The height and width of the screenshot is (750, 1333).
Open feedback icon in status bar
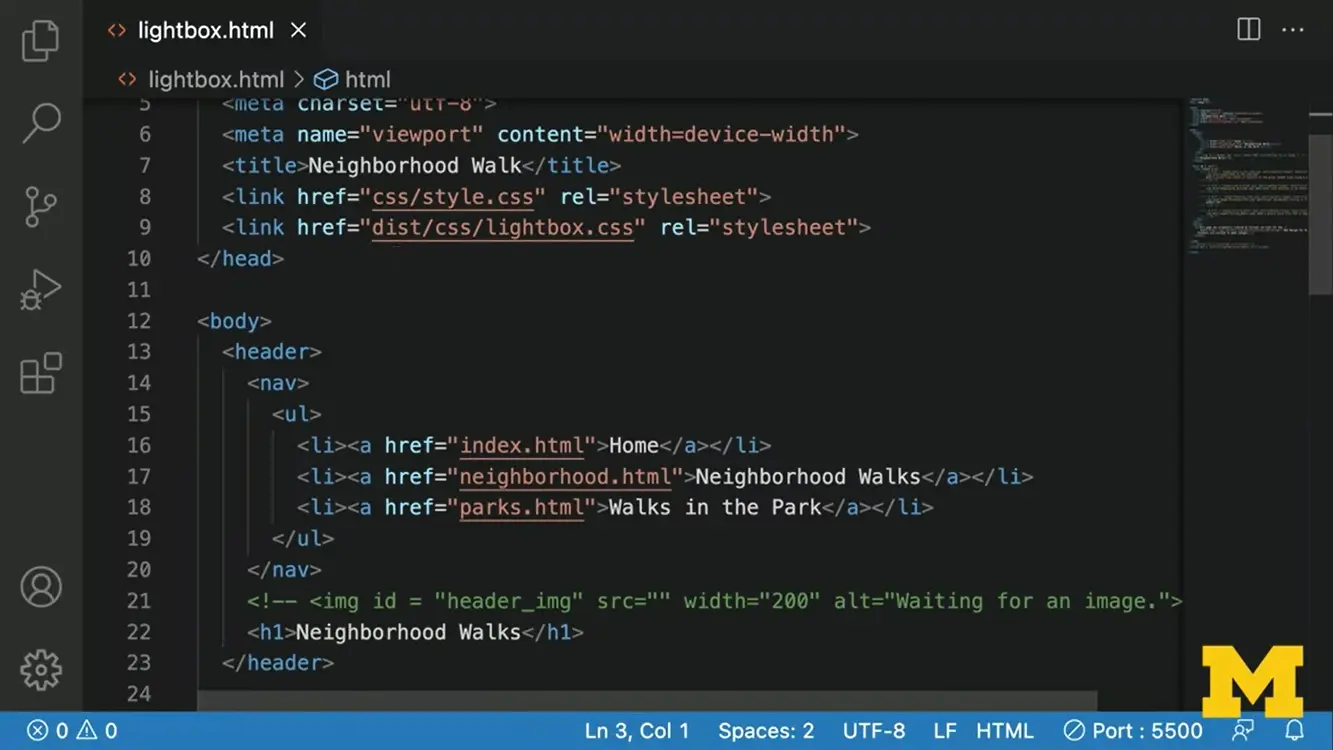(x=1243, y=731)
